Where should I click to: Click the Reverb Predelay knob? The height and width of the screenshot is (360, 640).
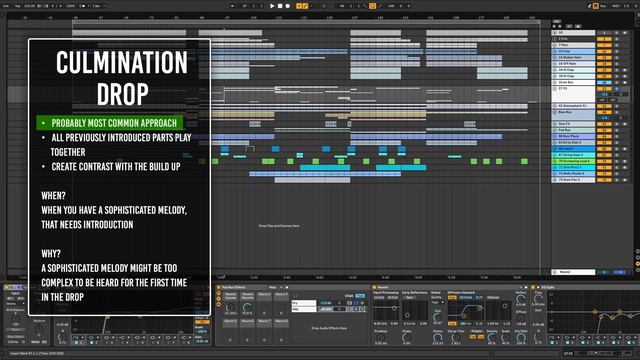(380, 338)
